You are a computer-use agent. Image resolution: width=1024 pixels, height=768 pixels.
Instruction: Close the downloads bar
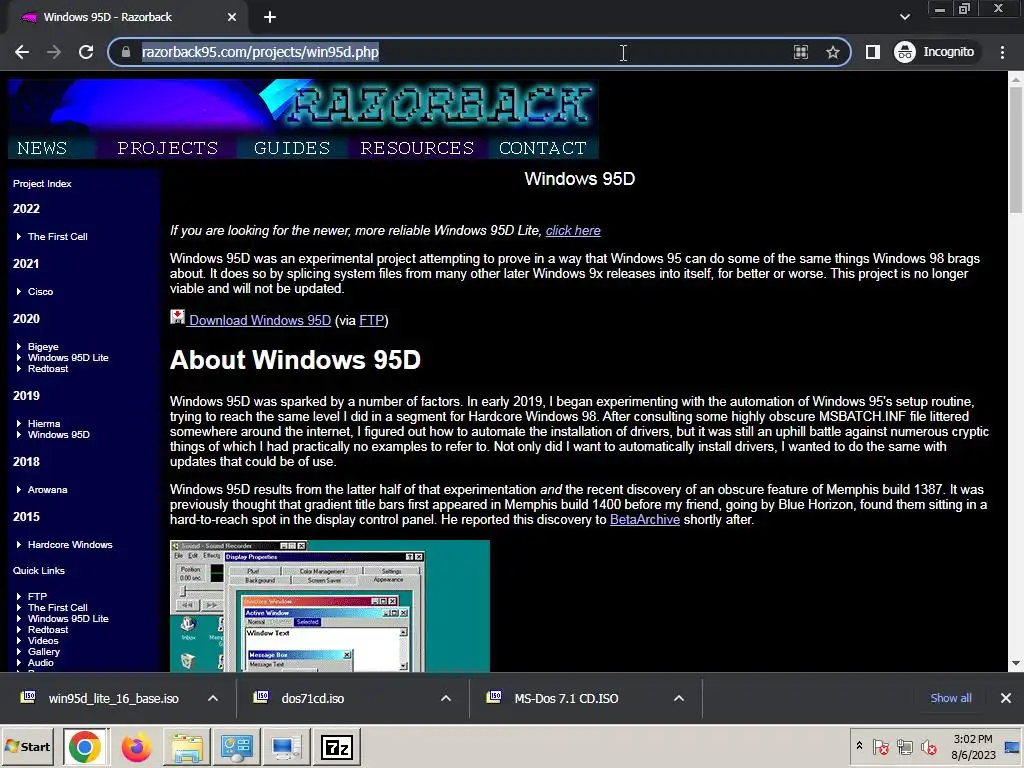(x=1006, y=698)
